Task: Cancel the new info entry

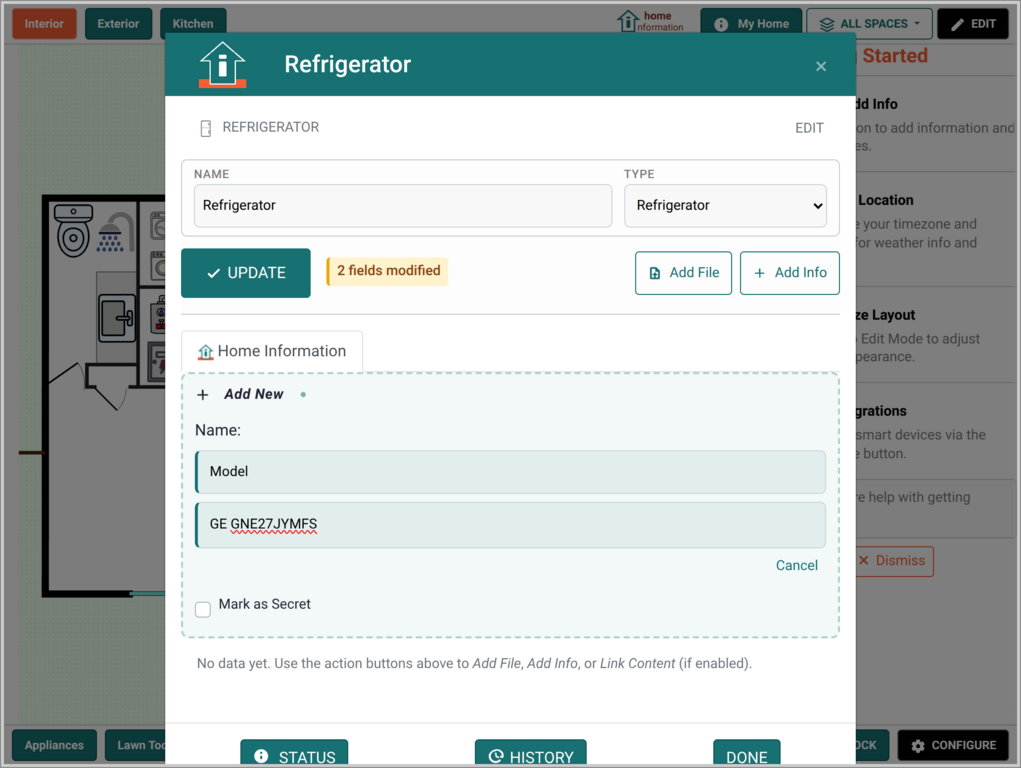Action: point(796,565)
